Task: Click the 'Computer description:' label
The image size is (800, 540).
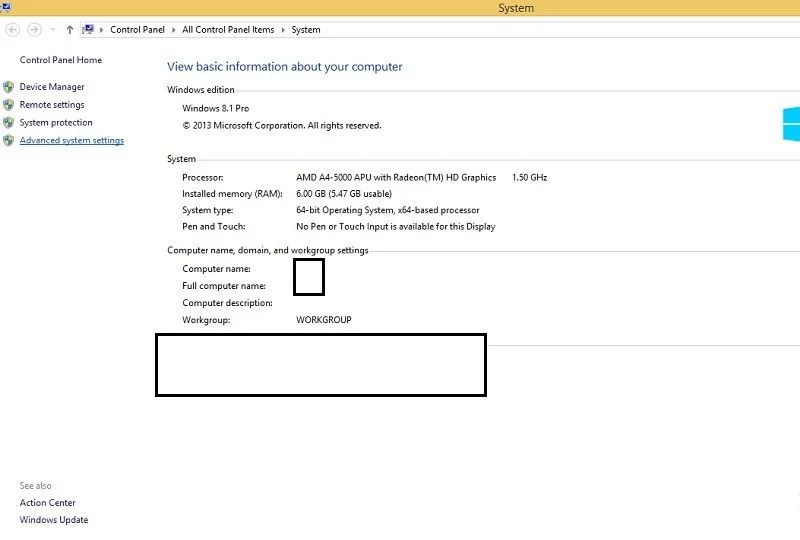Action: 227,303
